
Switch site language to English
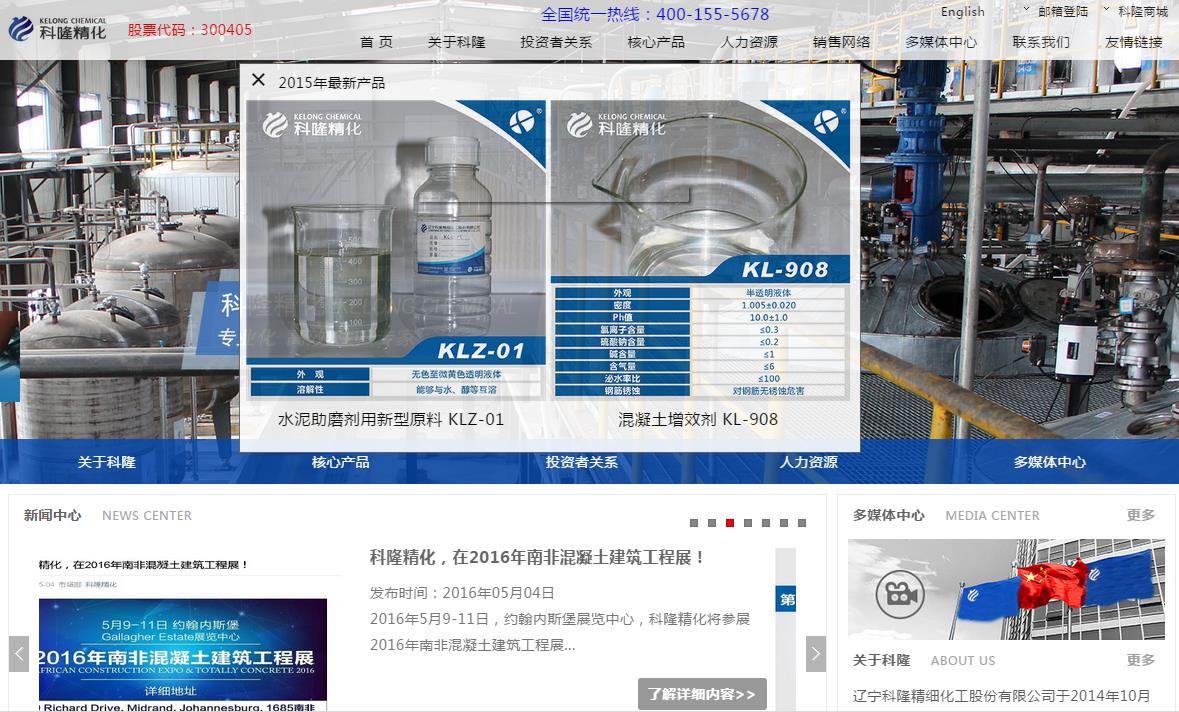point(962,12)
